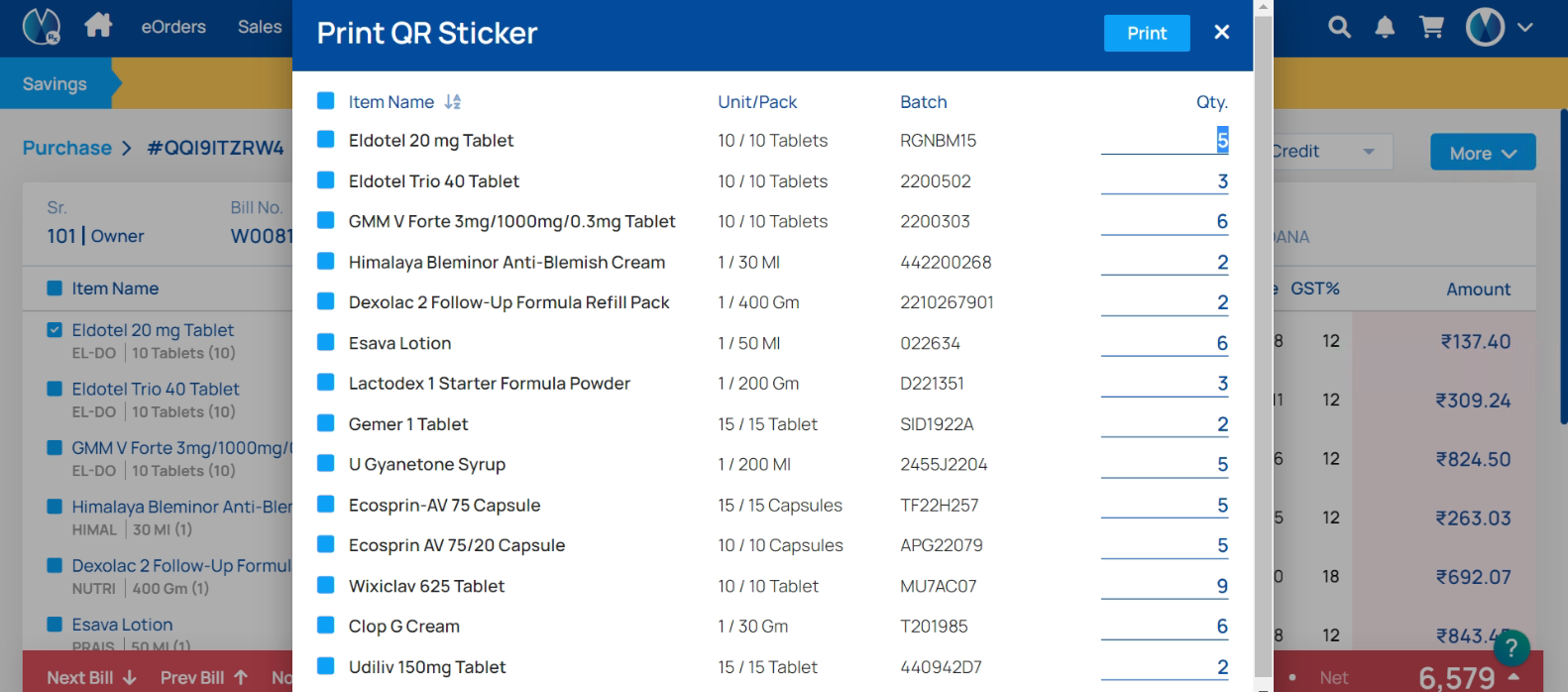This screenshot has width=1568, height=692.
Task: Select the Savings tab
Action: pyautogui.click(x=55, y=83)
